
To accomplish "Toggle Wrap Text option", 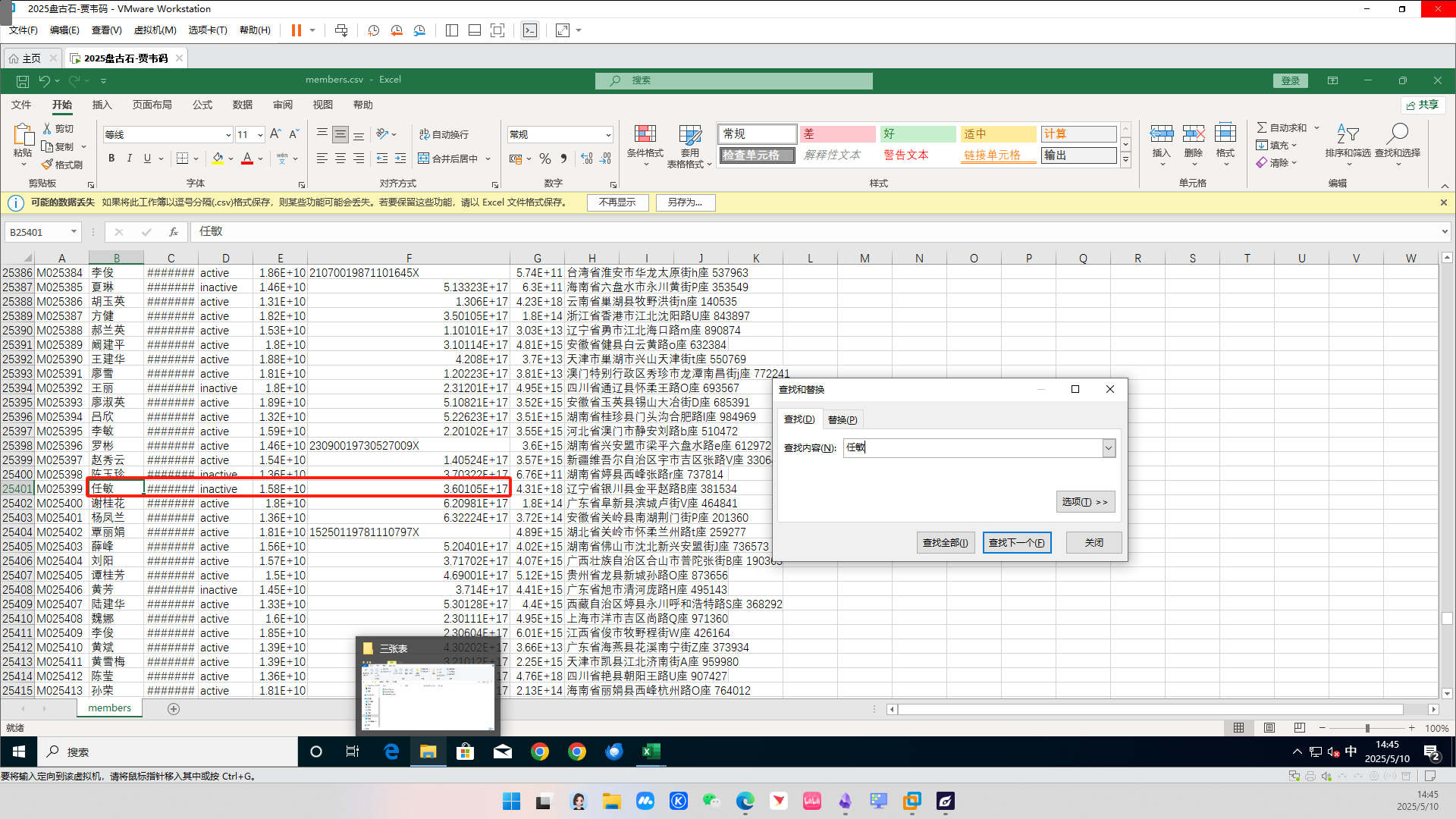I will [x=444, y=134].
